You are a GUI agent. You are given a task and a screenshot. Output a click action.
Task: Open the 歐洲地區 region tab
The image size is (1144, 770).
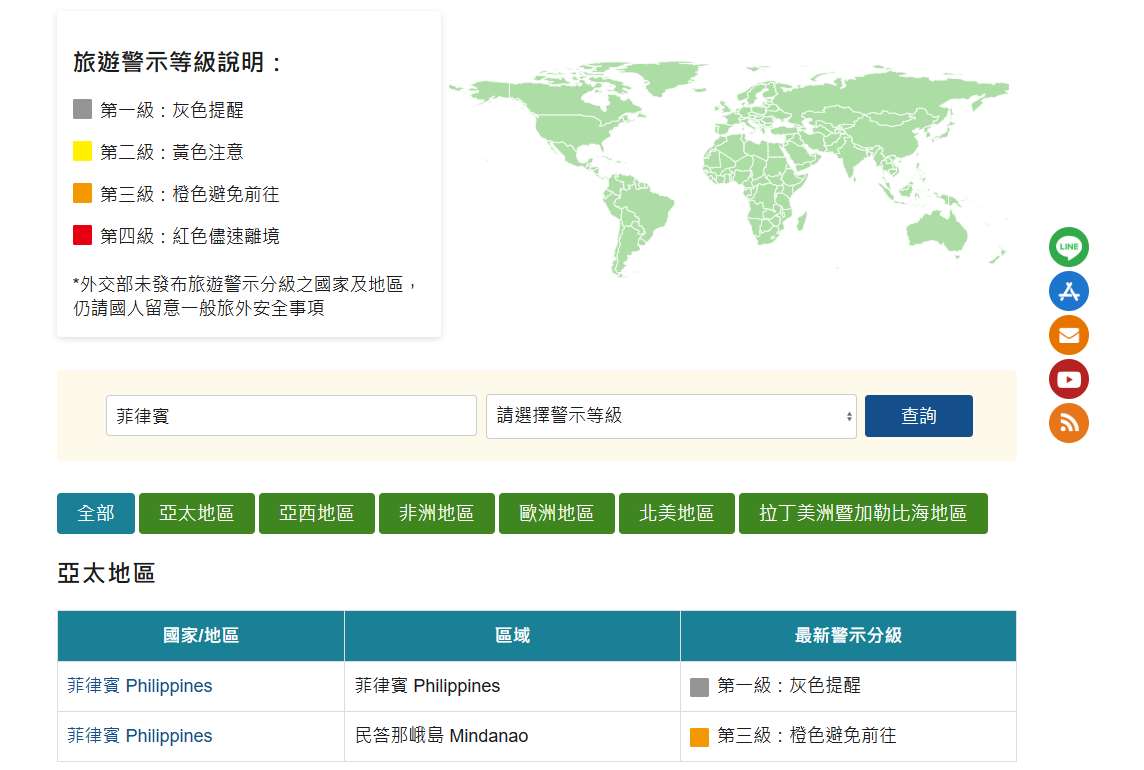[556, 513]
